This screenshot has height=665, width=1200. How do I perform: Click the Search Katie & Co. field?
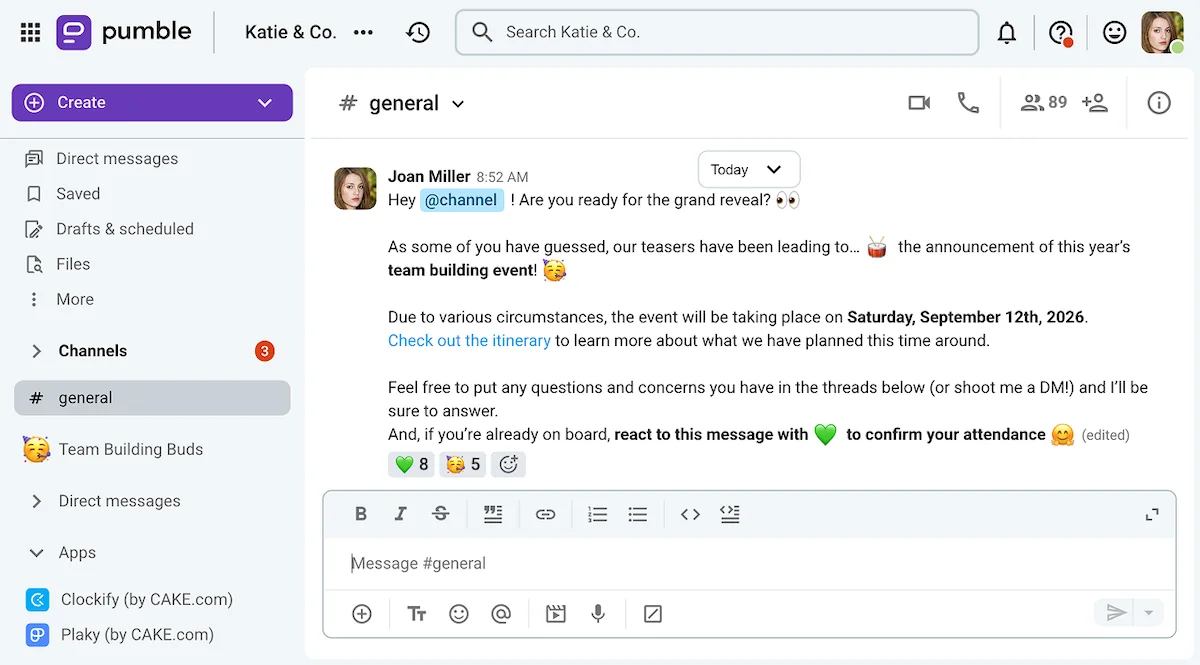click(717, 32)
